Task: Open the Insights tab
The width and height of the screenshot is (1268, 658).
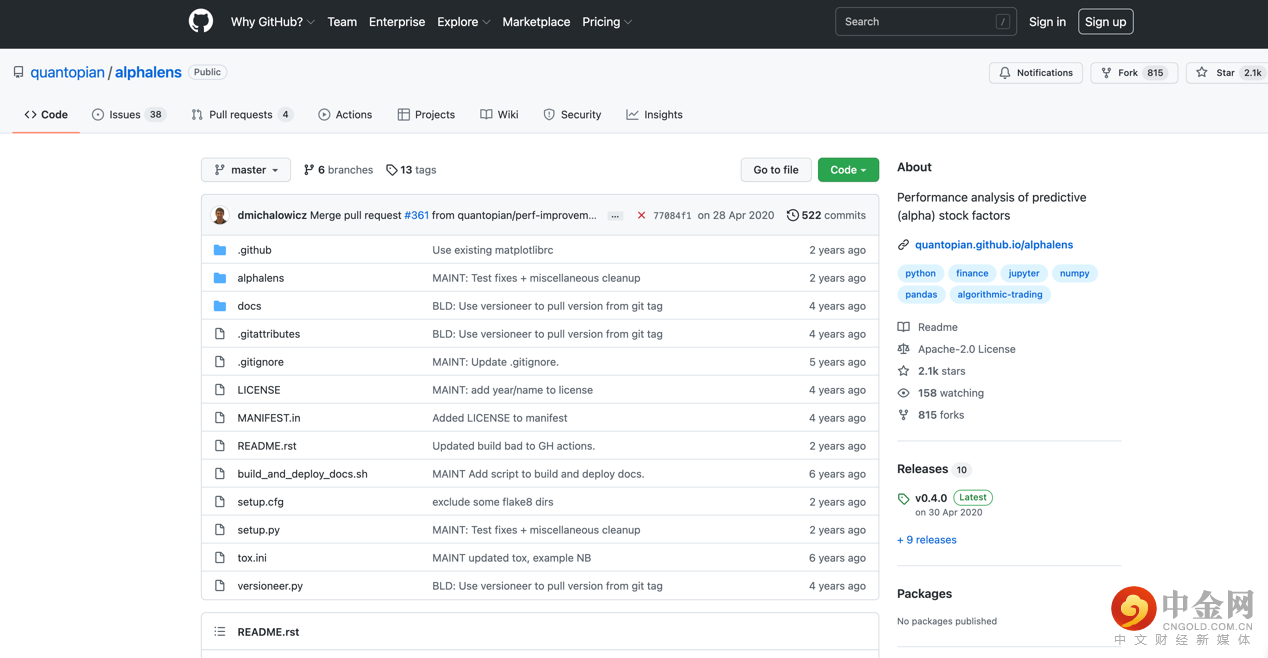Action: point(654,115)
